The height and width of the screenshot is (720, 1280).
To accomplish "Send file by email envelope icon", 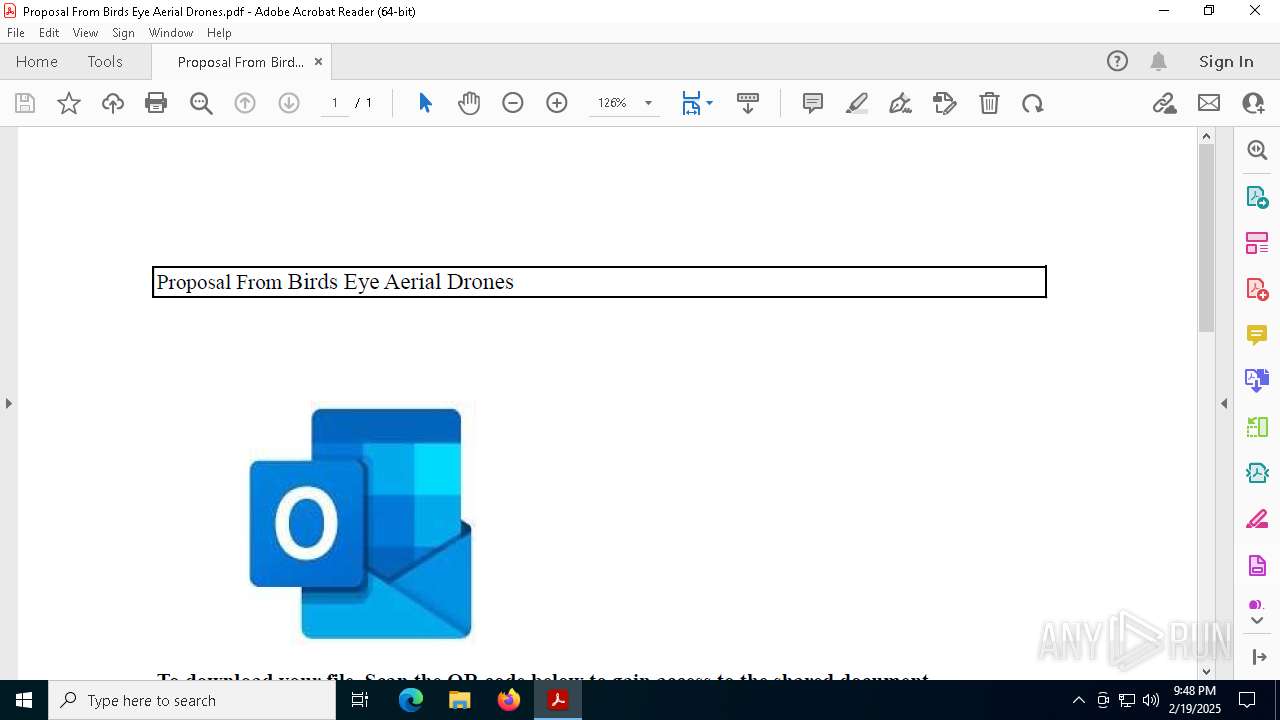I will tap(1209, 103).
